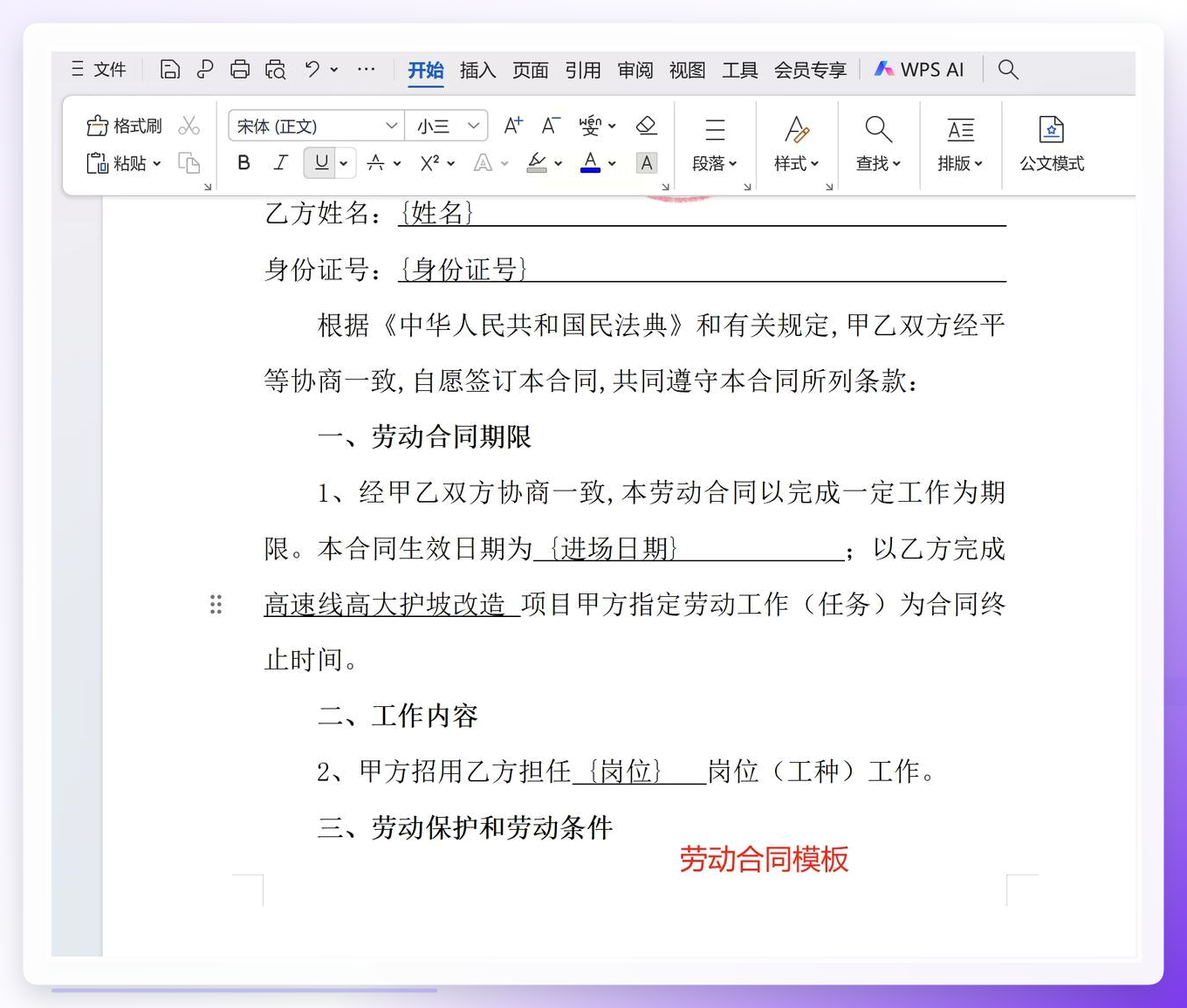Open the 文件 menu
This screenshot has width=1187, height=1008.
pyautogui.click(x=99, y=70)
